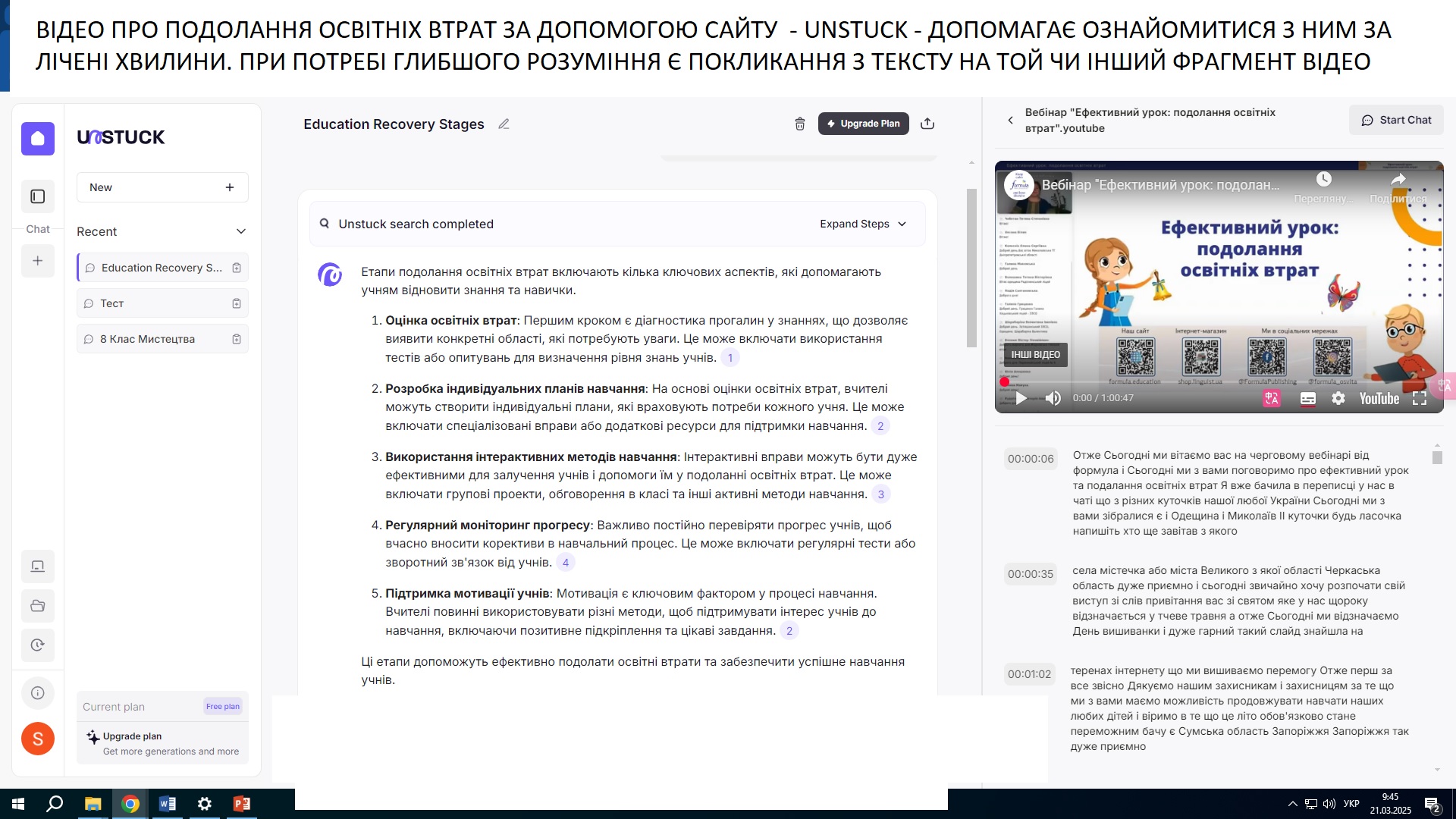Image resolution: width=1456 pixels, height=819 pixels.
Task: Click ІНШІ ВІДЕО button on video
Action: tap(1035, 355)
